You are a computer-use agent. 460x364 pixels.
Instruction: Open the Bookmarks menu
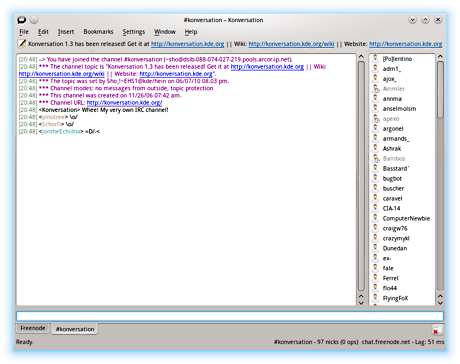tap(98, 32)
